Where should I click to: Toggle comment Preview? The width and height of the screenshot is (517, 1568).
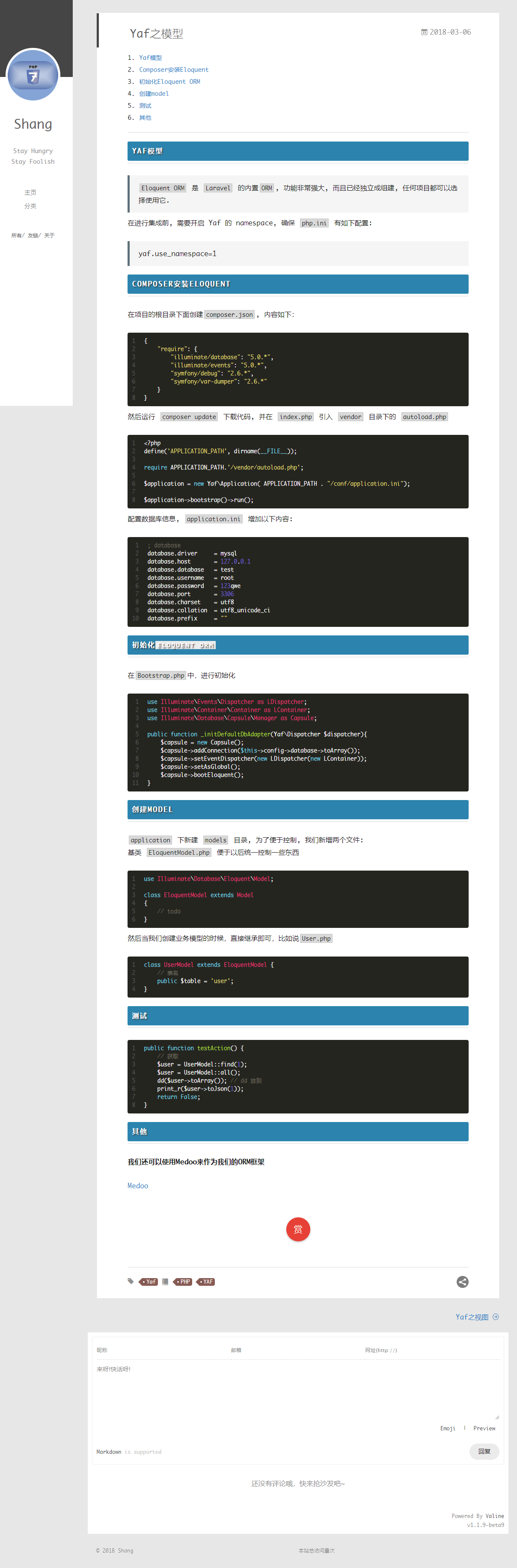pyautogui.click(x=484, y=1428)
